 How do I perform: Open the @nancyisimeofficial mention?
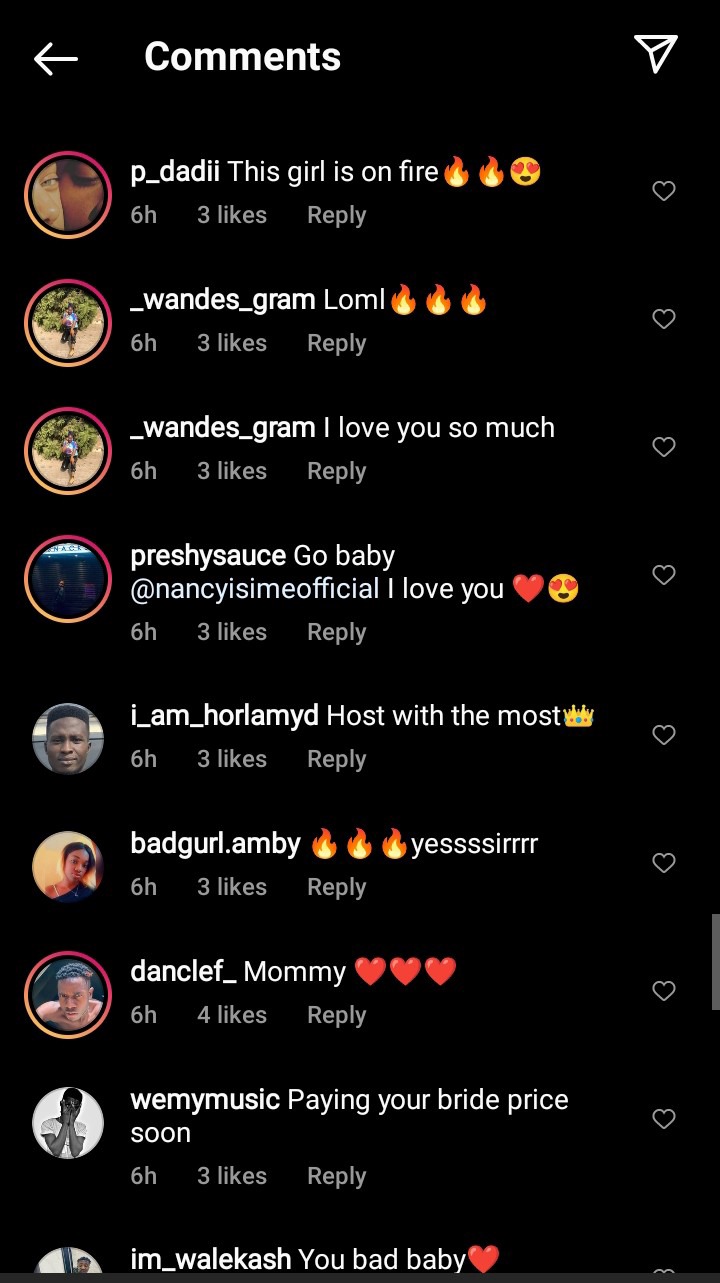coord(255,589)
